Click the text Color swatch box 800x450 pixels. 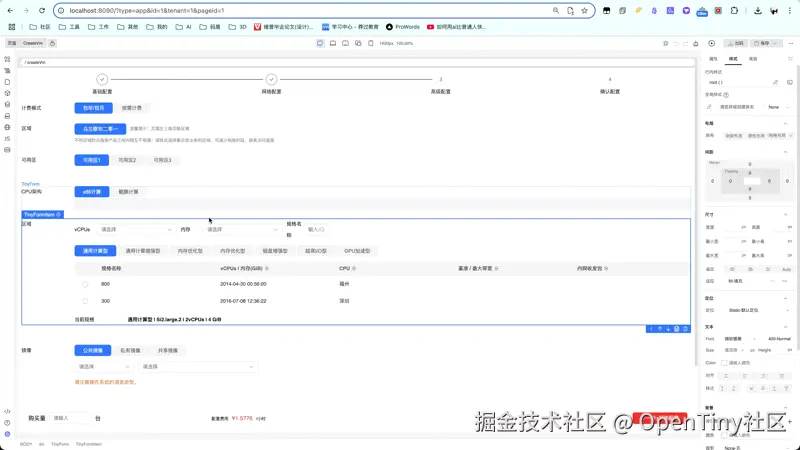724,363
